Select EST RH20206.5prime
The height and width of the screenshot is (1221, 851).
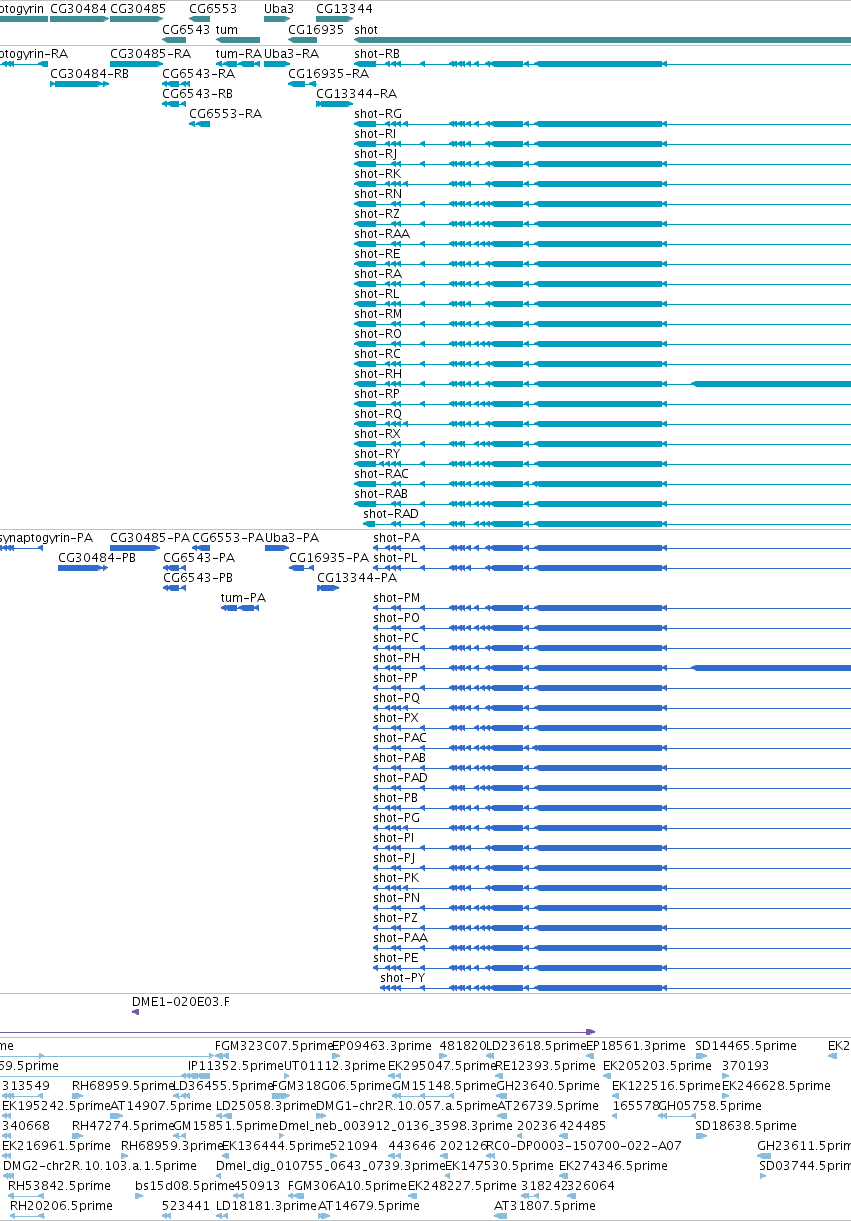(61, 1206)
